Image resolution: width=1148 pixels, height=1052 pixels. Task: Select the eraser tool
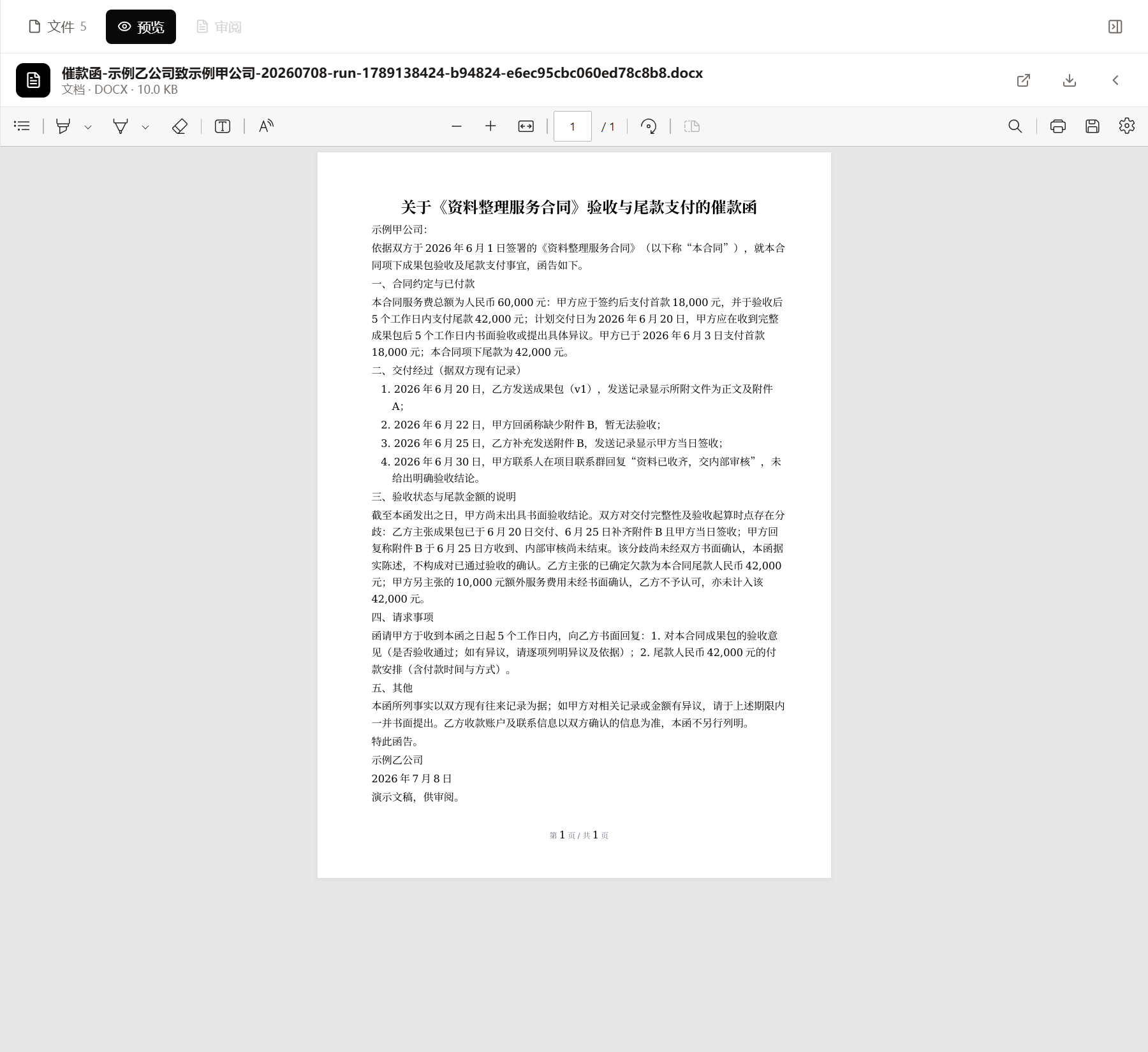click(180, 126)
